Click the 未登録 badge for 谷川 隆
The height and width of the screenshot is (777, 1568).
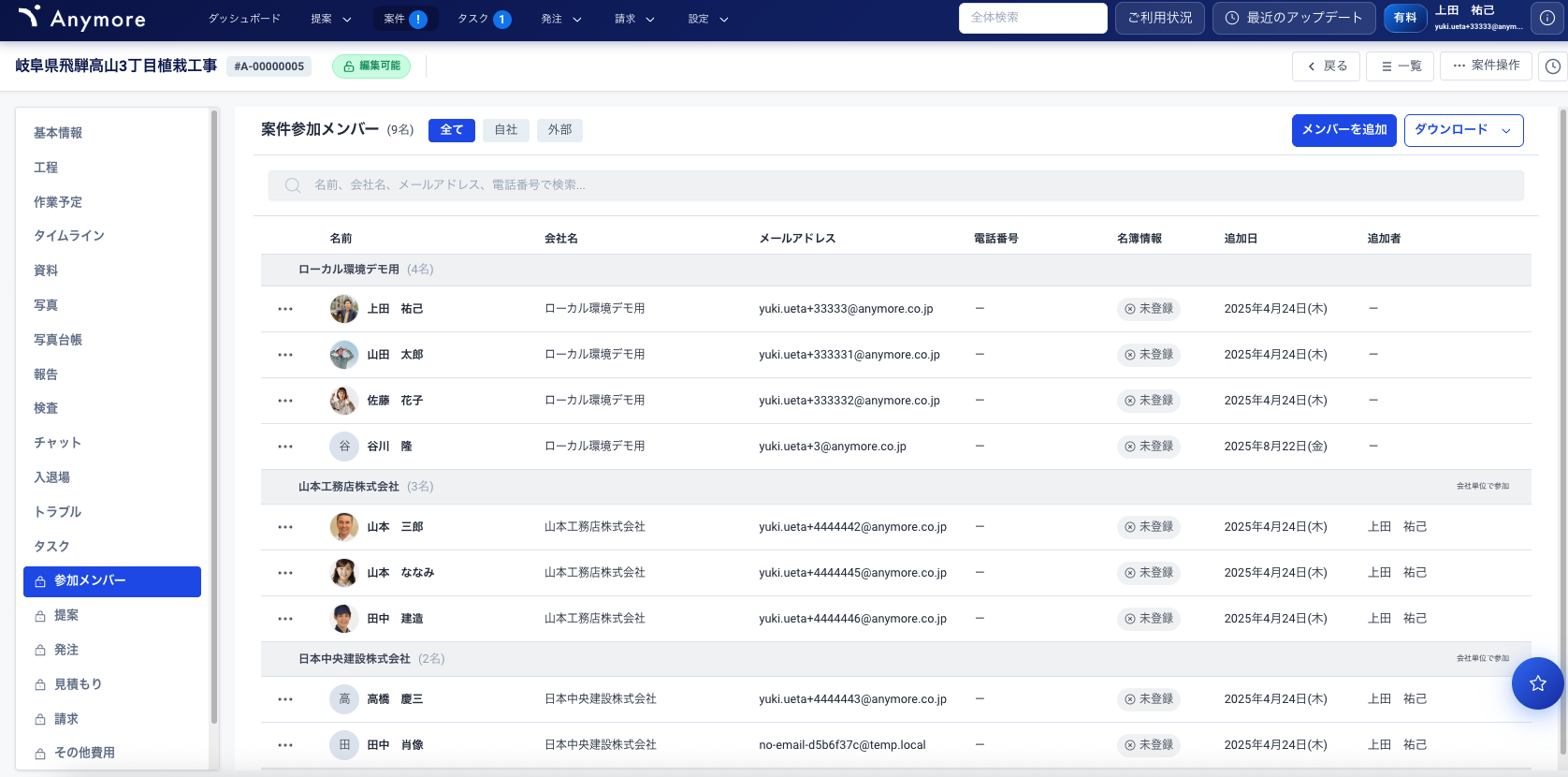click(1148, 447)
